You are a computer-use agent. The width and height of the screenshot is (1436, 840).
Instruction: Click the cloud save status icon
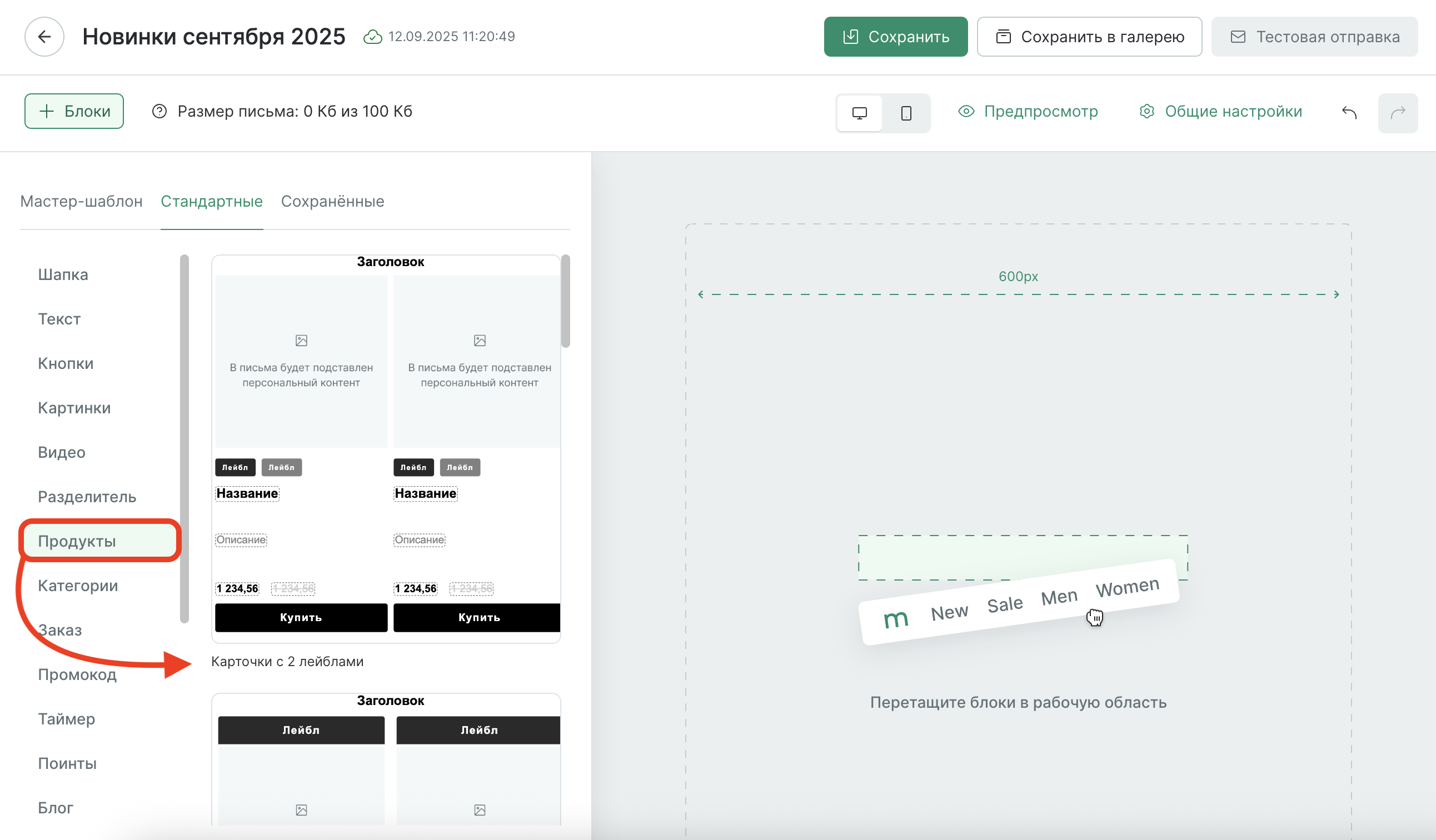(372, 37)
